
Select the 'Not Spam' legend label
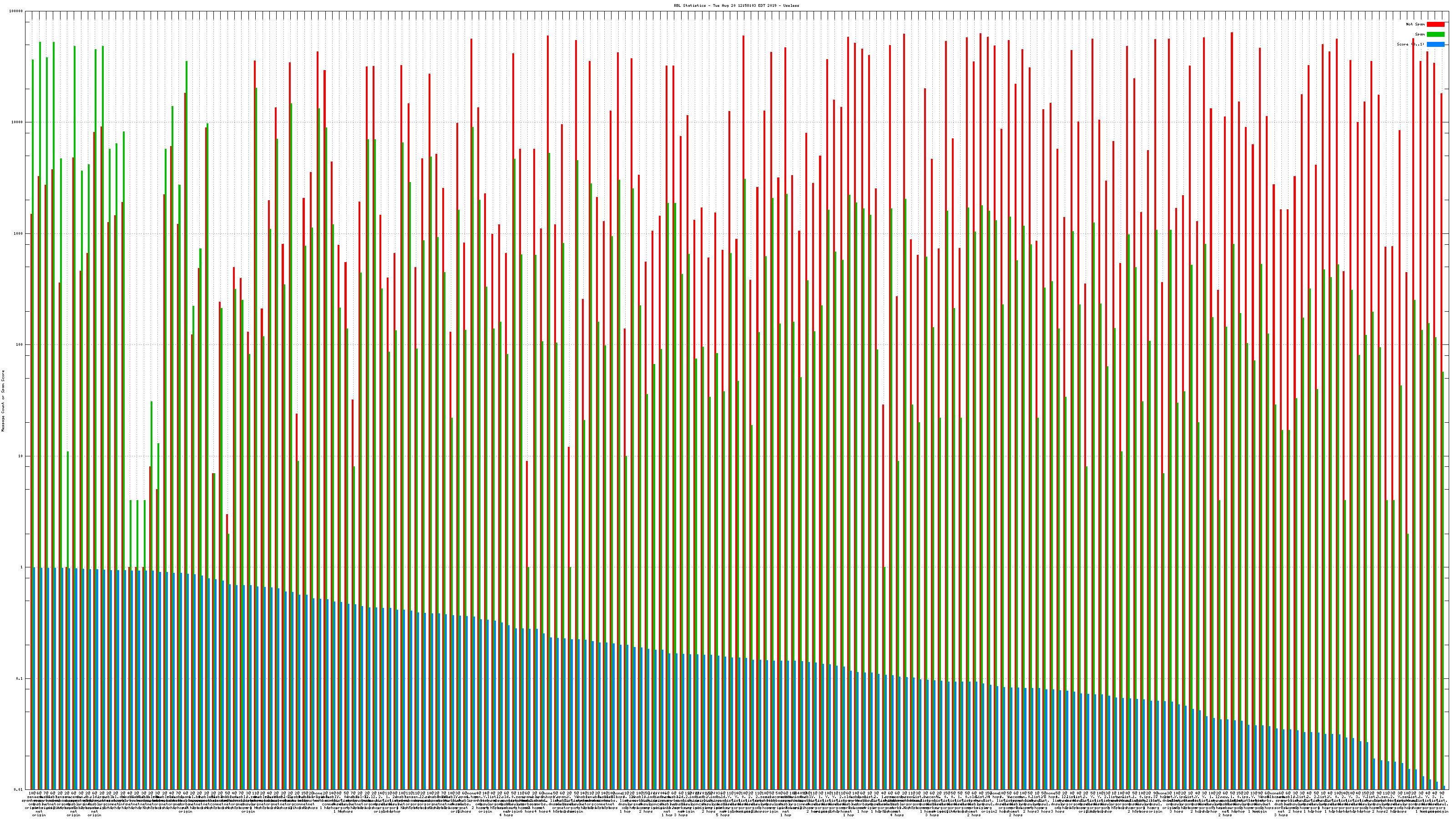[x=1416, y=24]
